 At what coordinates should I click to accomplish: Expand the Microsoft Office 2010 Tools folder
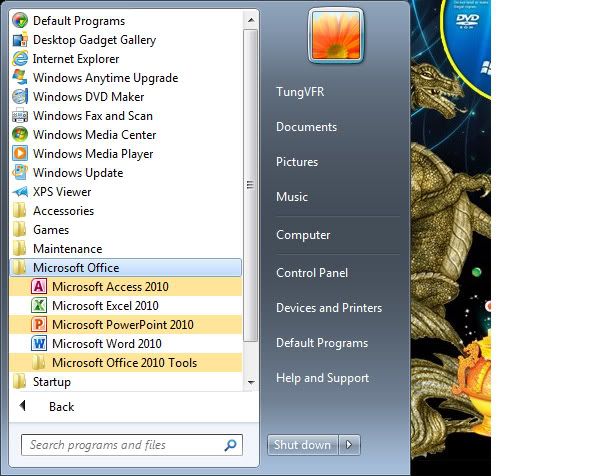tap(125, 362)
